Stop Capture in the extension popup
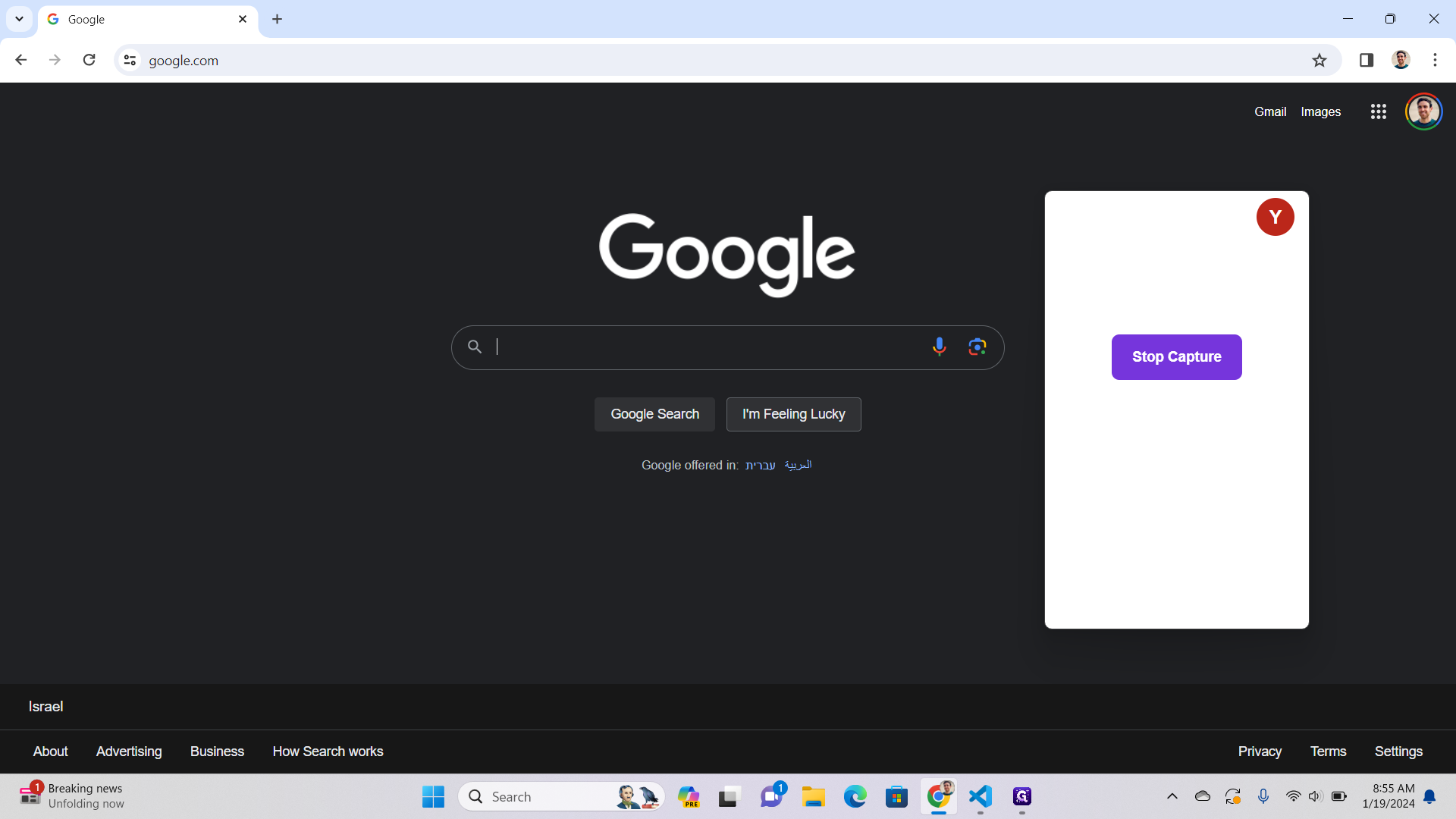This screenshot has height=819, width=1456. pos(1176,357)
